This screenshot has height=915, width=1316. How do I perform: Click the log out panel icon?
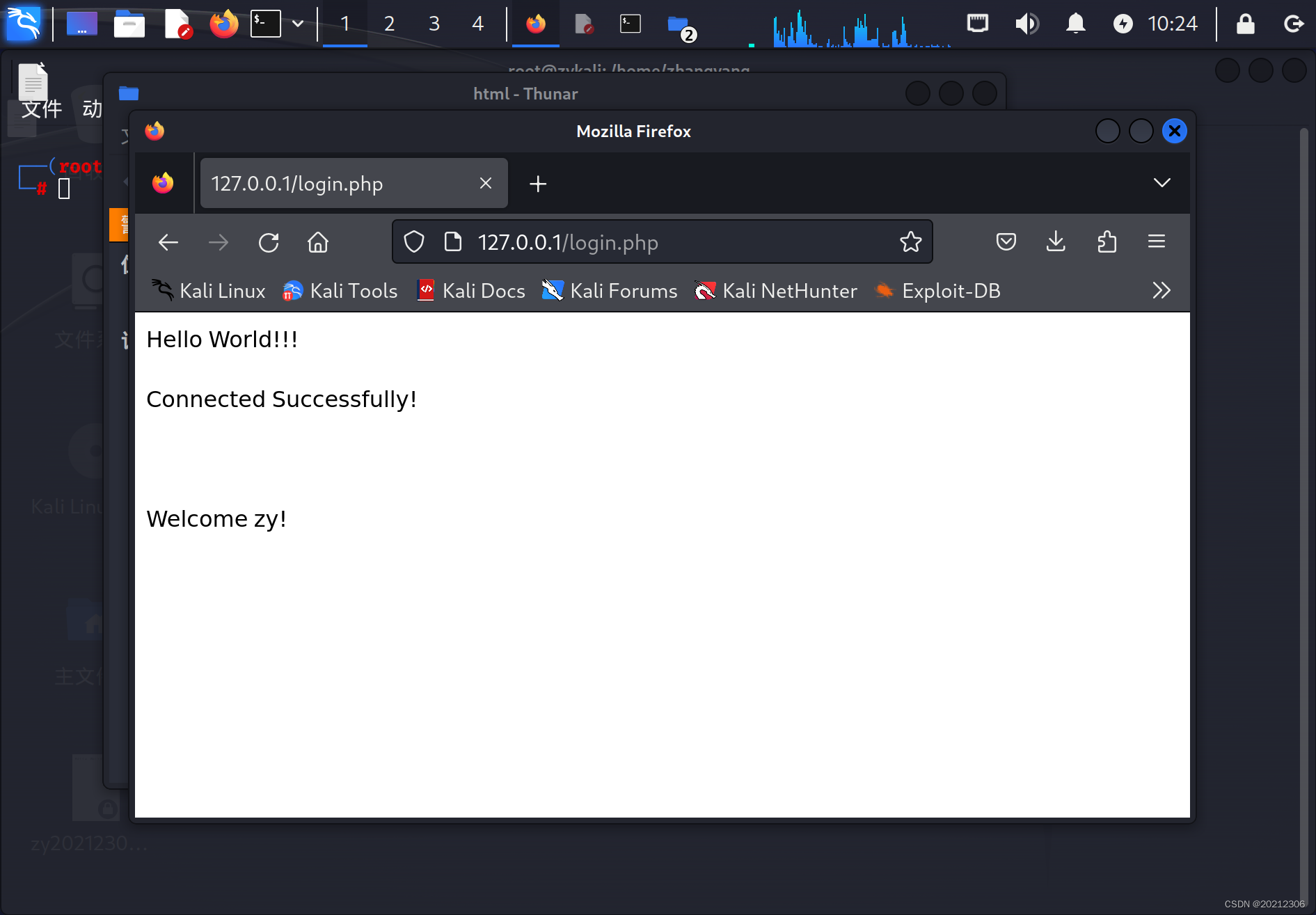[1293, 24]
